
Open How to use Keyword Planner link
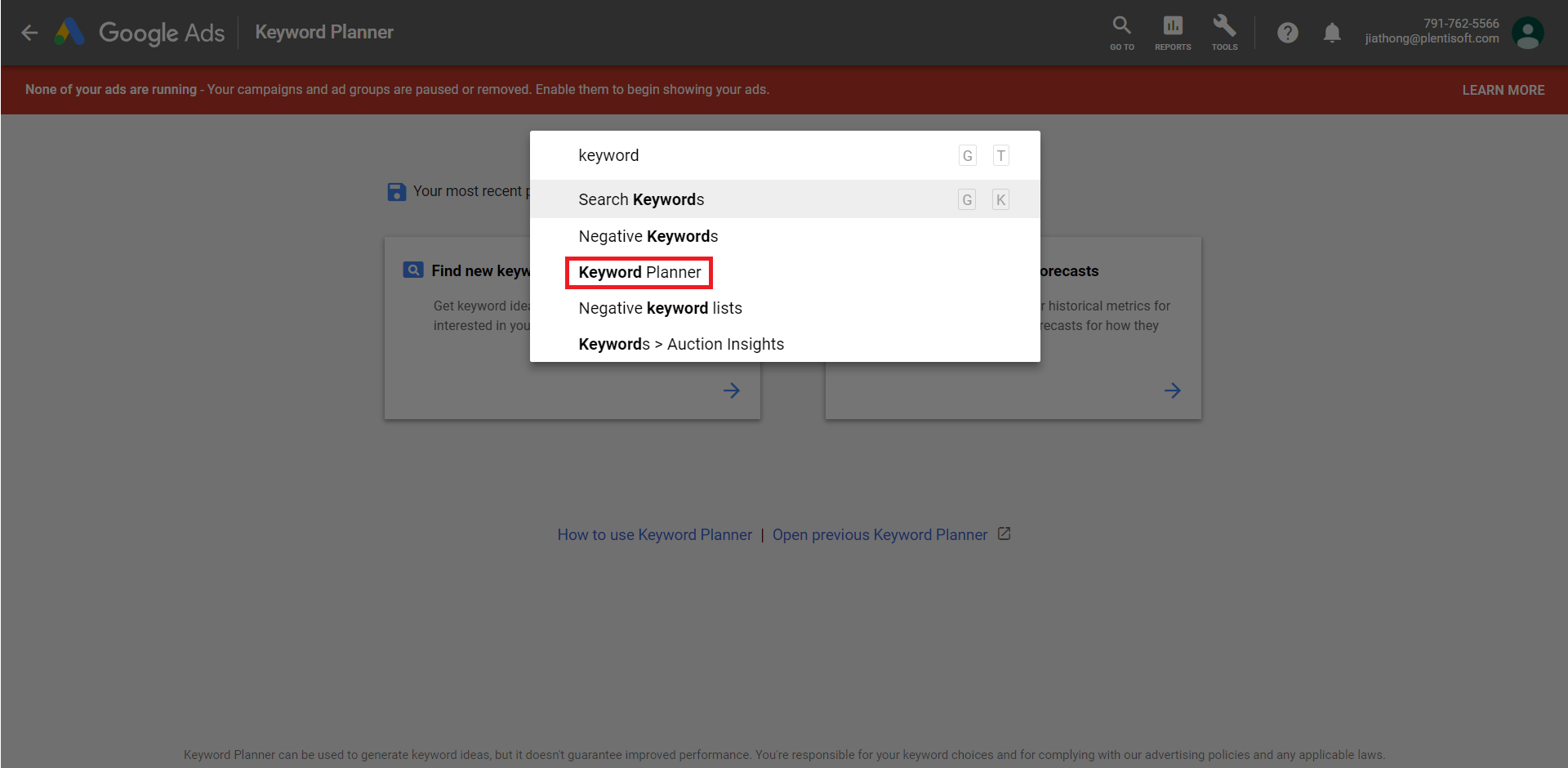[654, 534]
